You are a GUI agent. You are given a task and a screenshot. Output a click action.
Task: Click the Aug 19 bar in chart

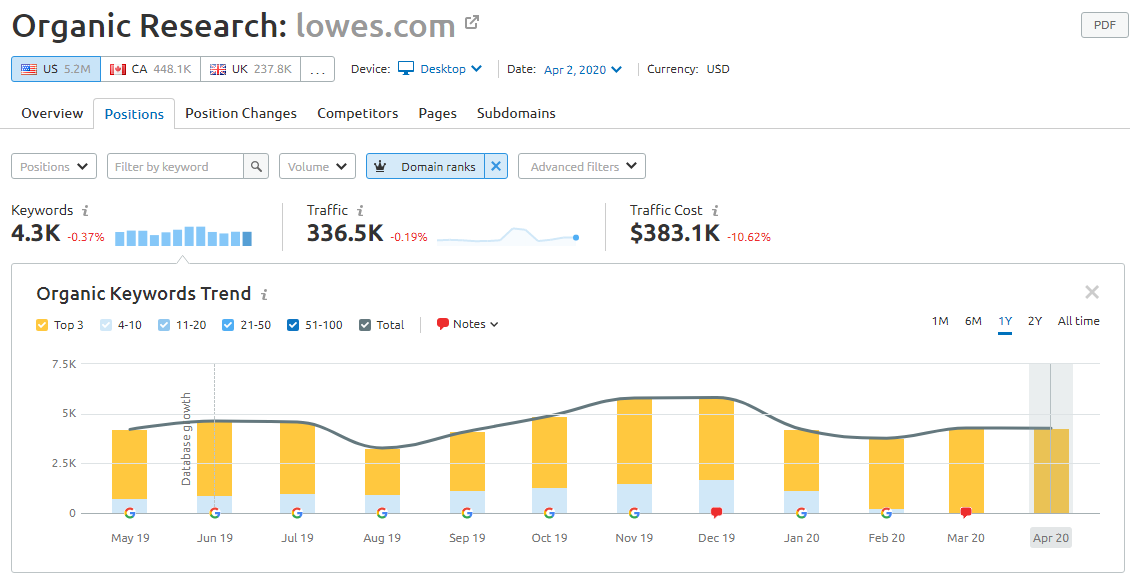pyautogui.click(x=382, y=481)
